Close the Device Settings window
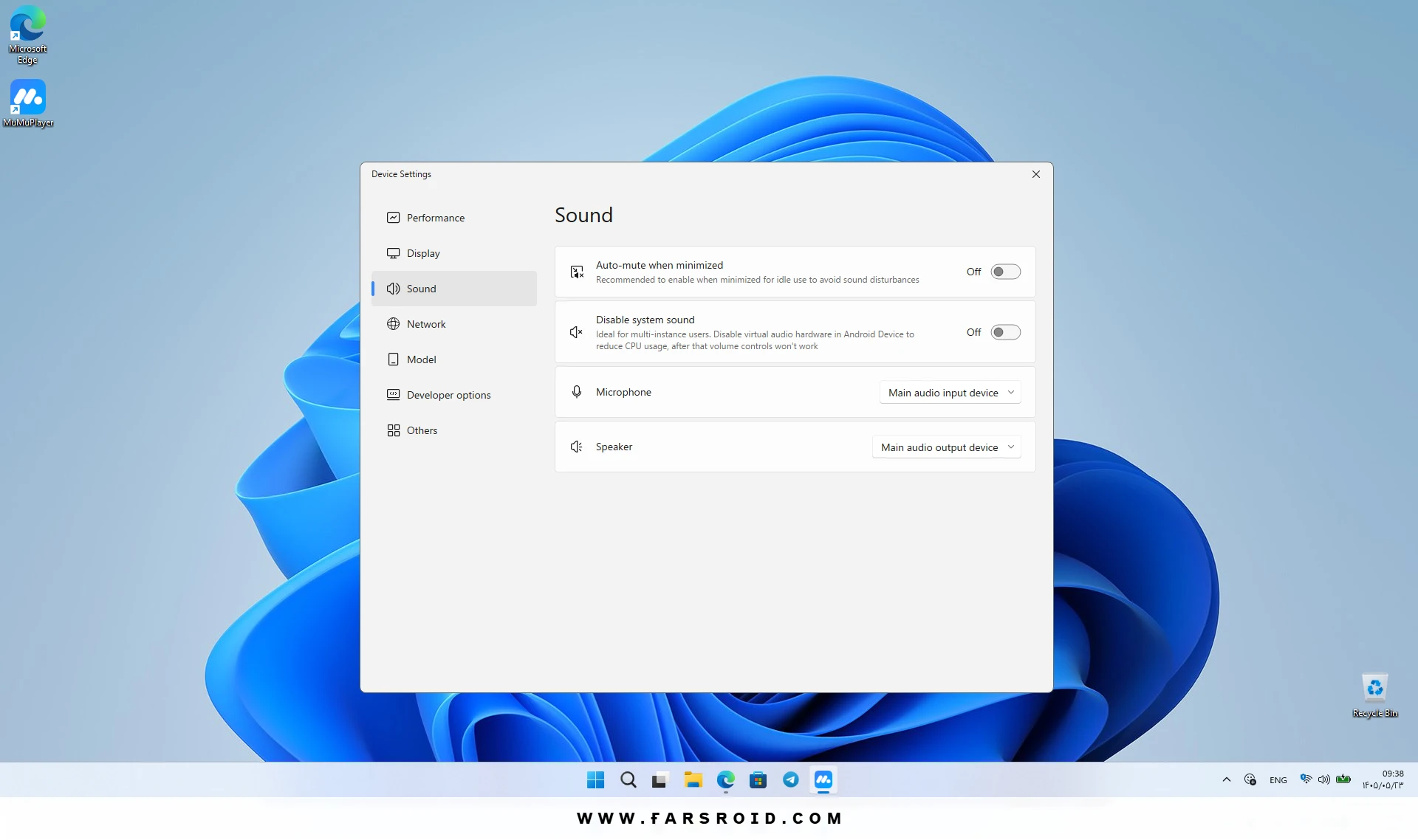Viewport: 1418px width, 840px height. tap(1035, 174)
